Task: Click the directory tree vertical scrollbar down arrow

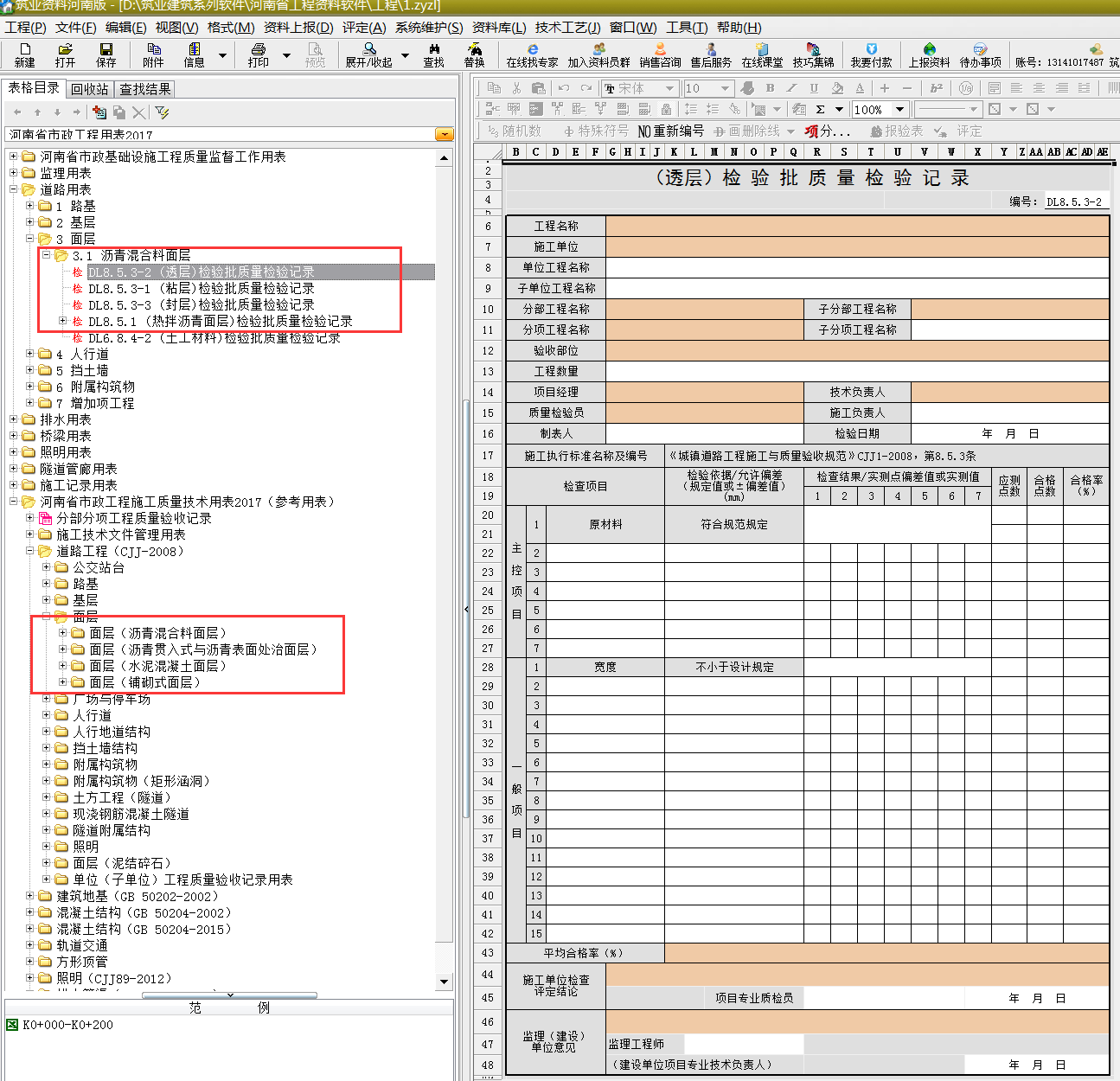Action: coord(445,982)
